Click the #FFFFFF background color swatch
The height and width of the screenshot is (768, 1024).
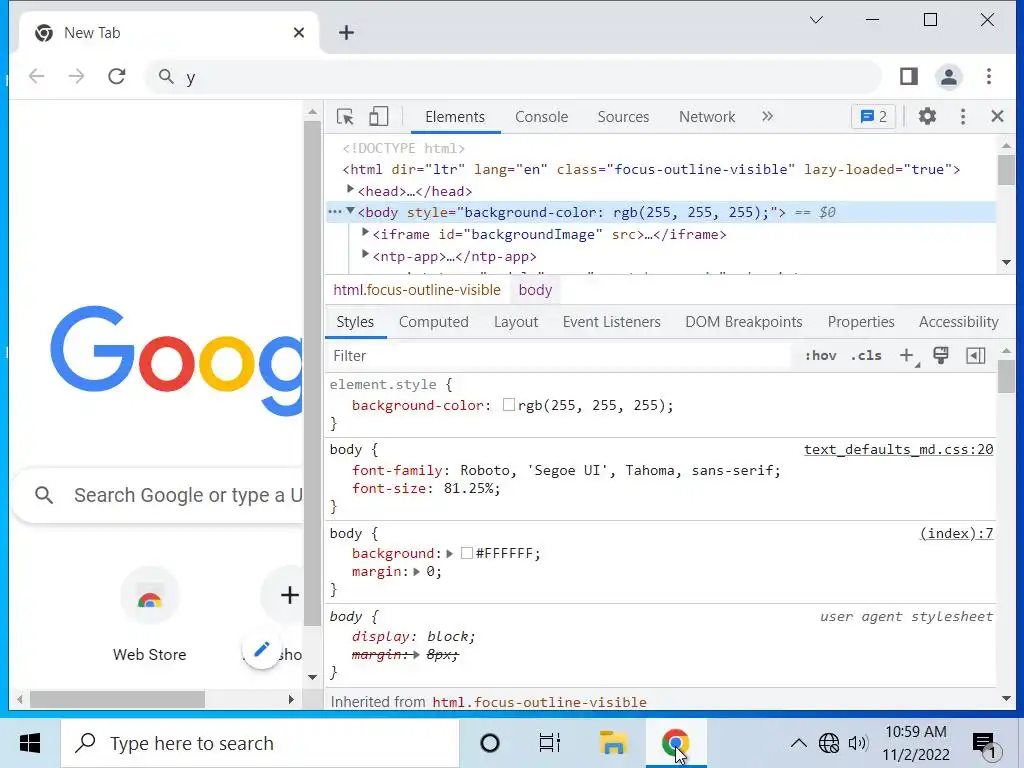[x=467, y=553]
